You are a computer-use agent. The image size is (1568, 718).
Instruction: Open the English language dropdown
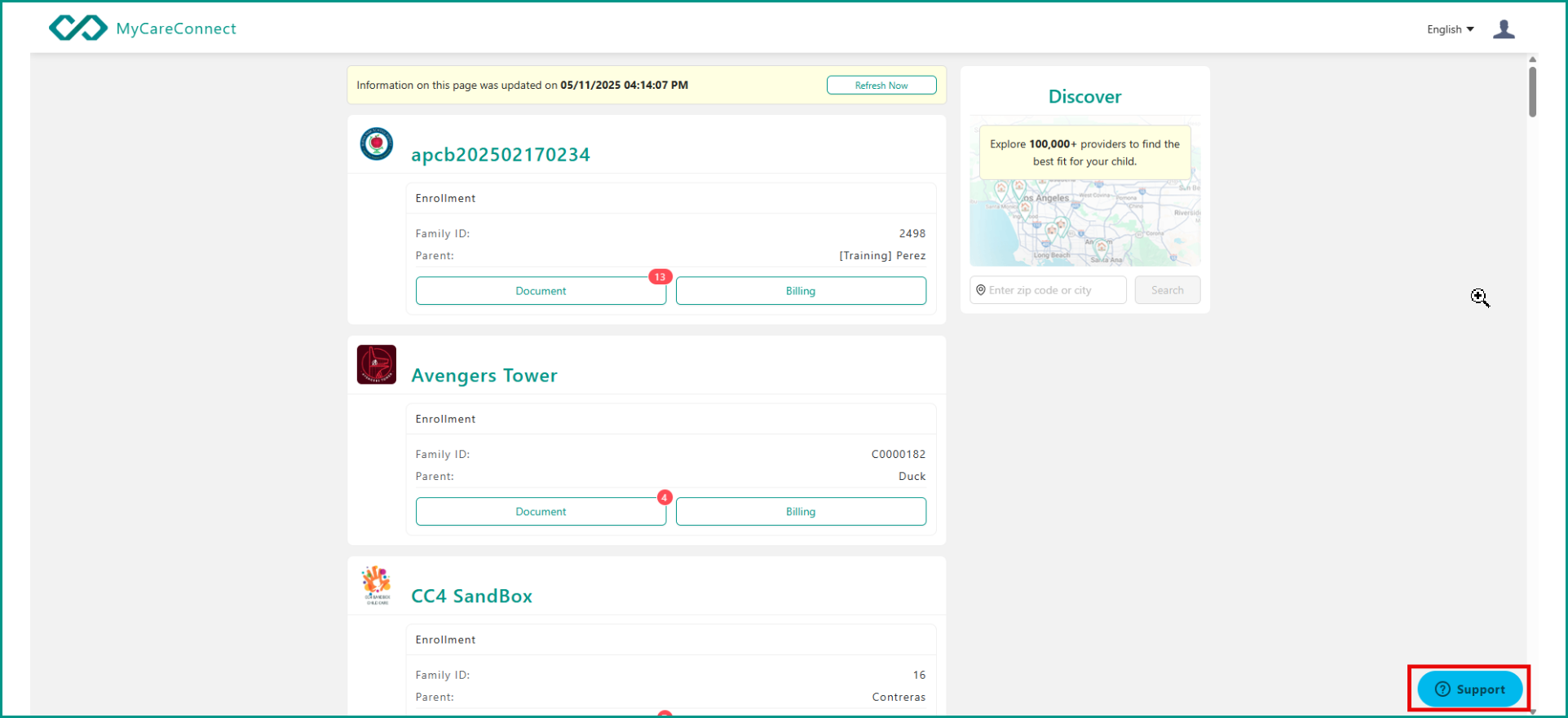coord(1450,29)
